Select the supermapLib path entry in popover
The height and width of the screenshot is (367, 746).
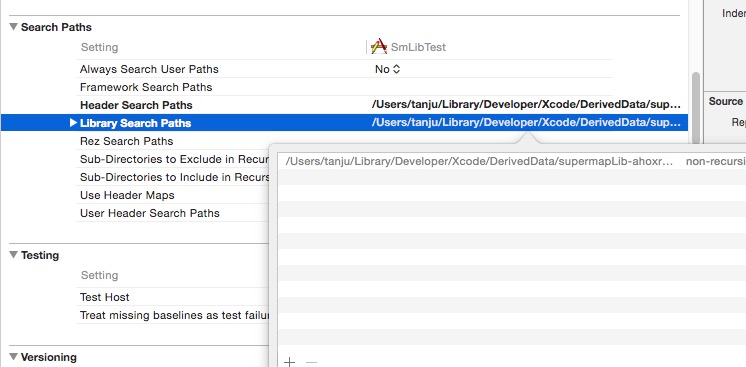pos(479,161)
